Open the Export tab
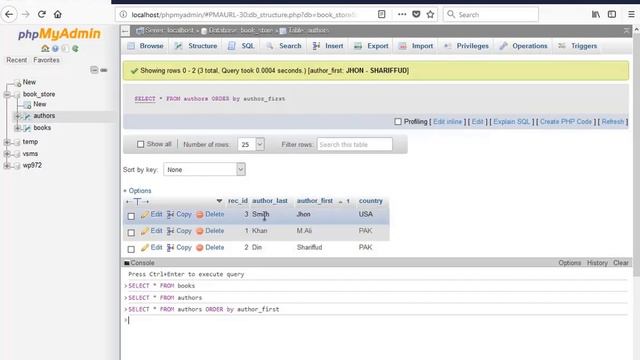 point(371,46)
